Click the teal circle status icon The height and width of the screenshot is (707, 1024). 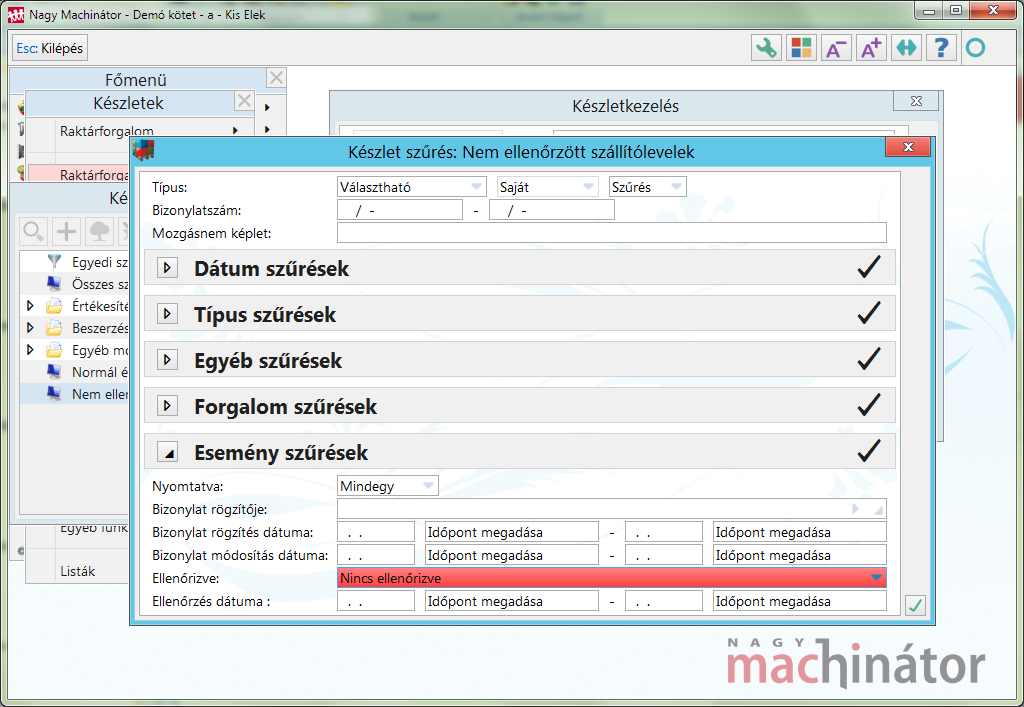point(976,48)
